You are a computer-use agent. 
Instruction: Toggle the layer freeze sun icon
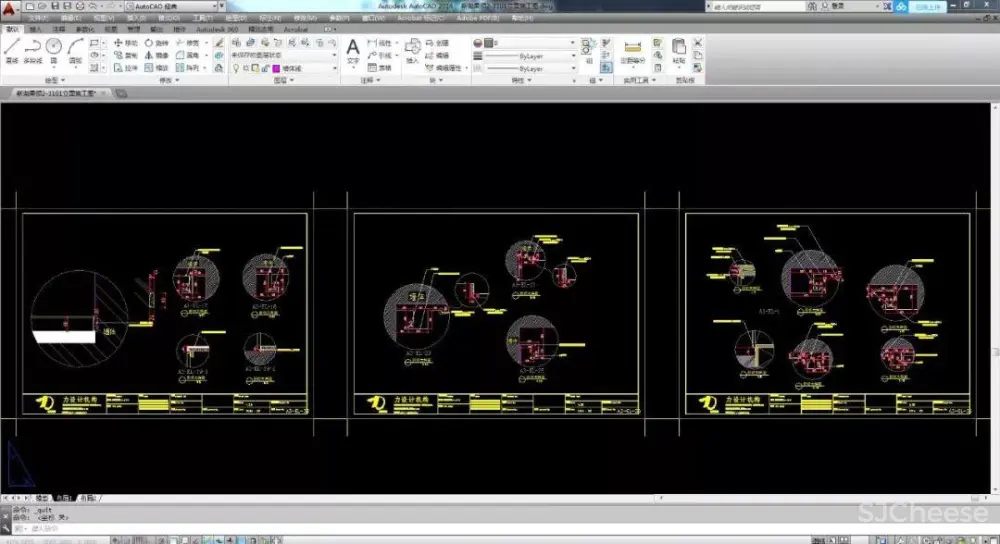[x=245, y=69]
